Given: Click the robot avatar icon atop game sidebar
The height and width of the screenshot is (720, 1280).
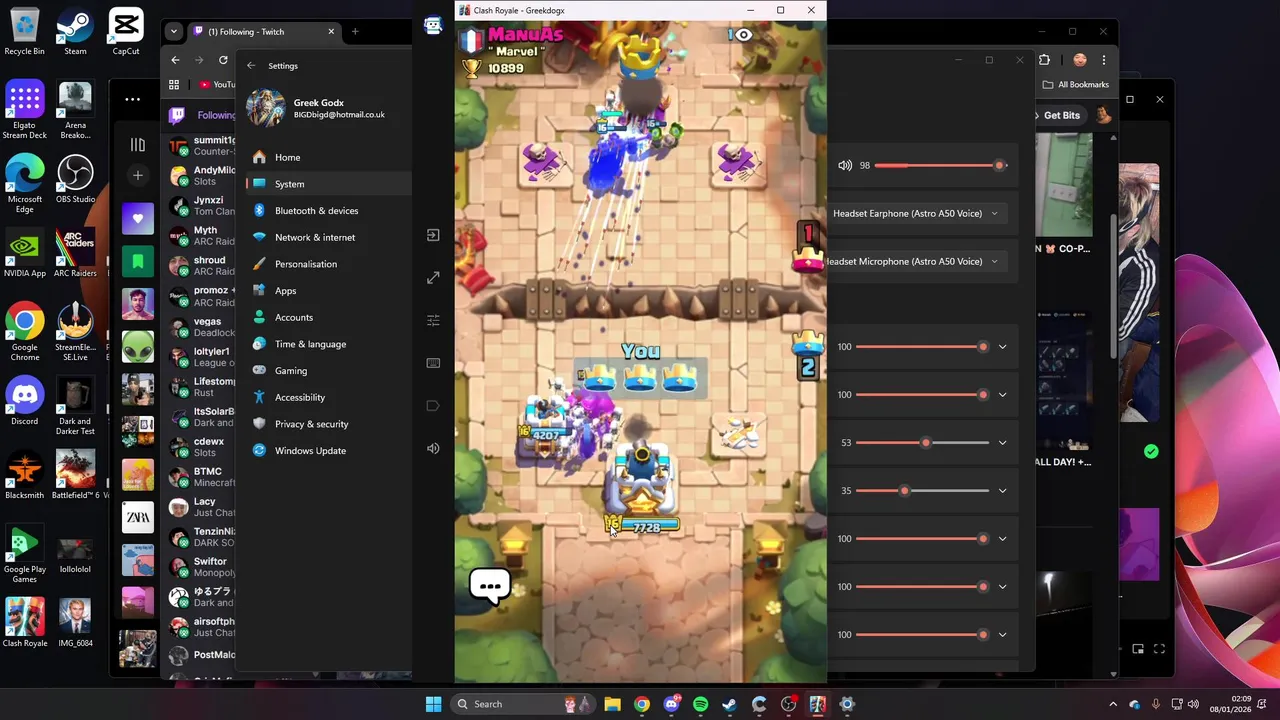Looking at the screenshot, I should click(433, 26).
